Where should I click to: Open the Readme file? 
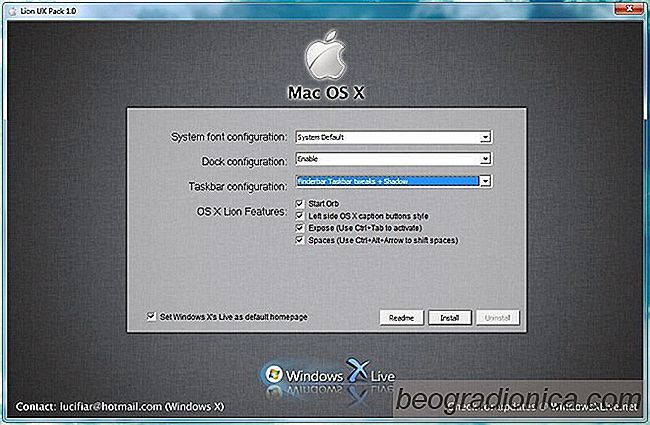click(x=401, y=318)
